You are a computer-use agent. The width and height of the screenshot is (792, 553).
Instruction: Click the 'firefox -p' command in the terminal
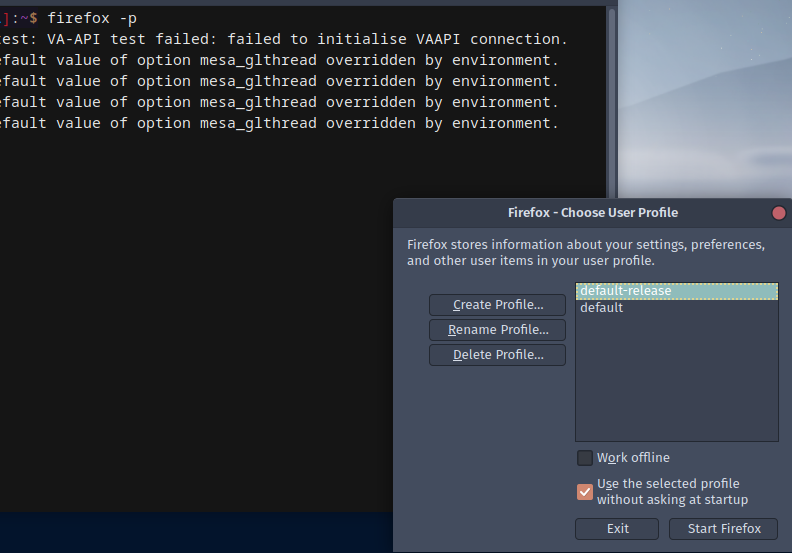click(x=91, y=18)
